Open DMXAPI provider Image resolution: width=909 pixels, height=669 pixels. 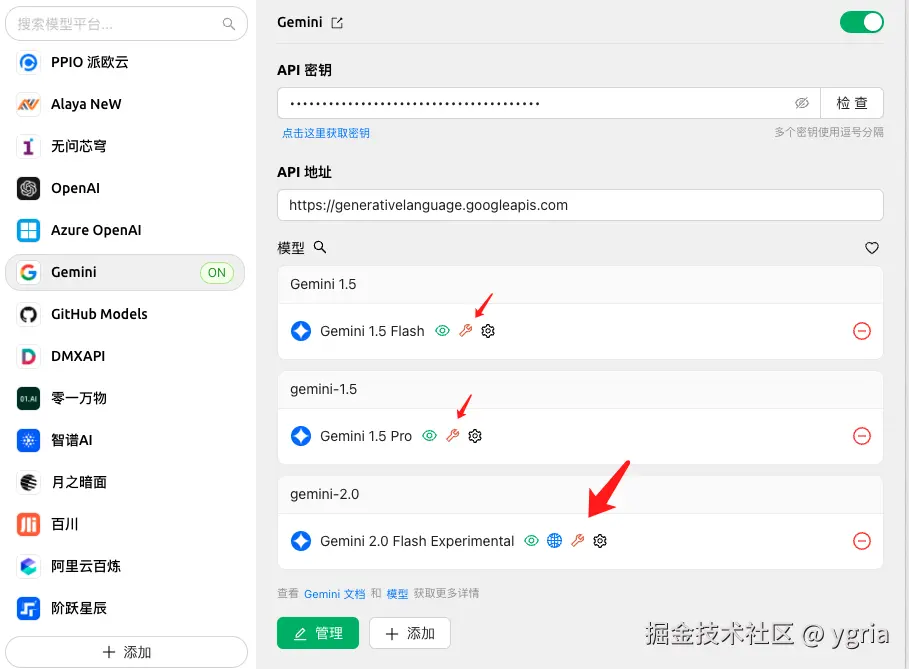coord(125,356)
